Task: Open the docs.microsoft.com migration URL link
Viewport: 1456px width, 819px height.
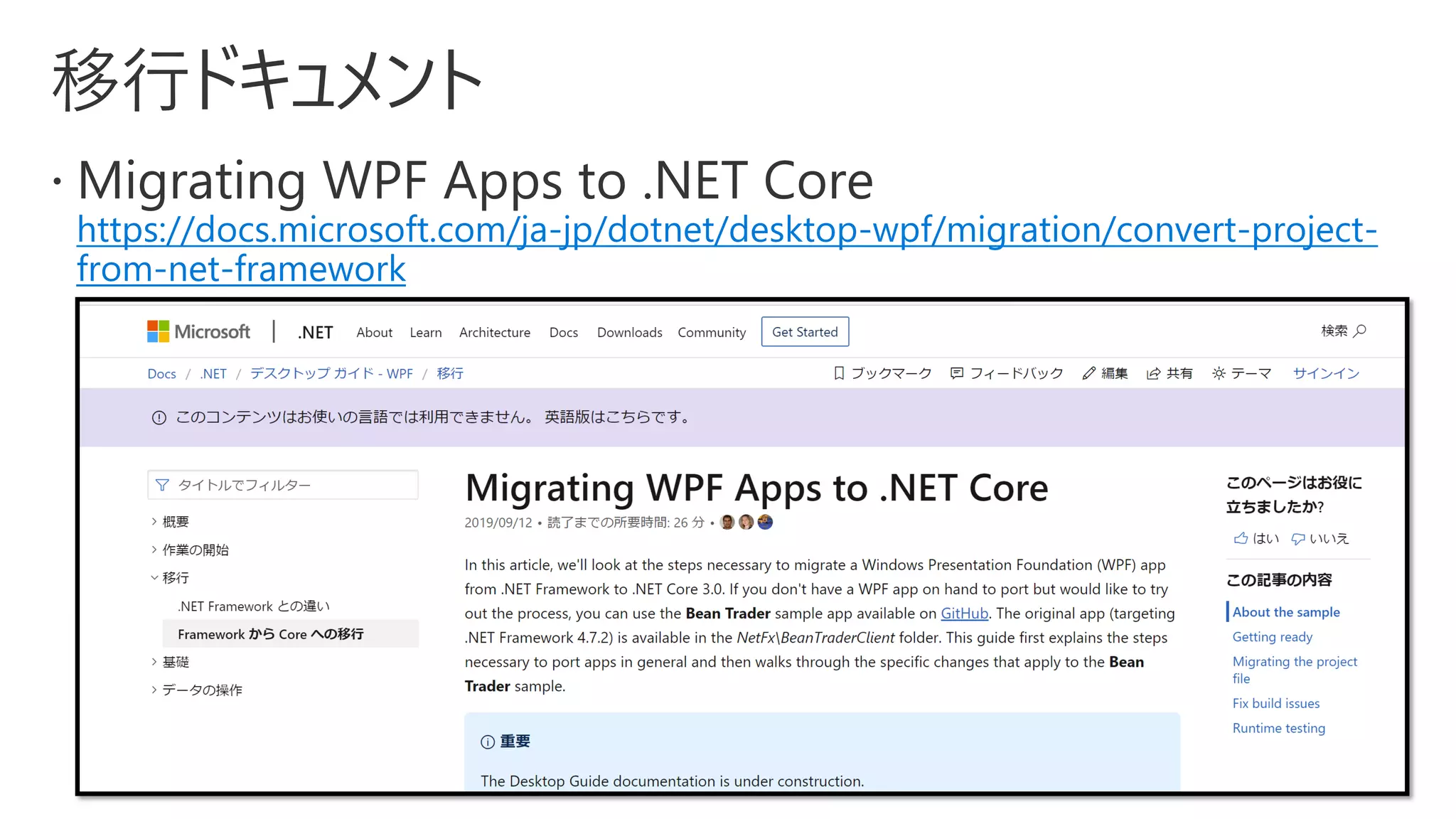Action: point(727,249)
